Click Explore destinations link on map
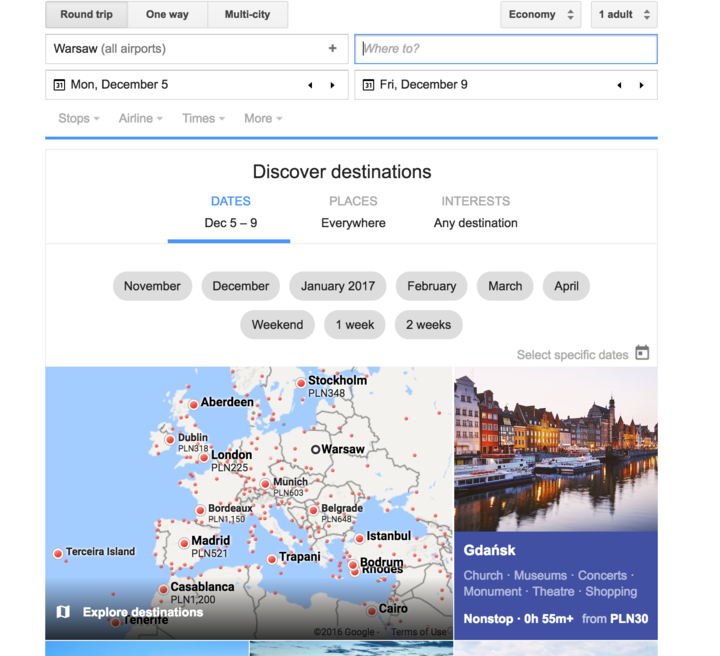Viewport: 720px width, 656px height. [143, 612]
